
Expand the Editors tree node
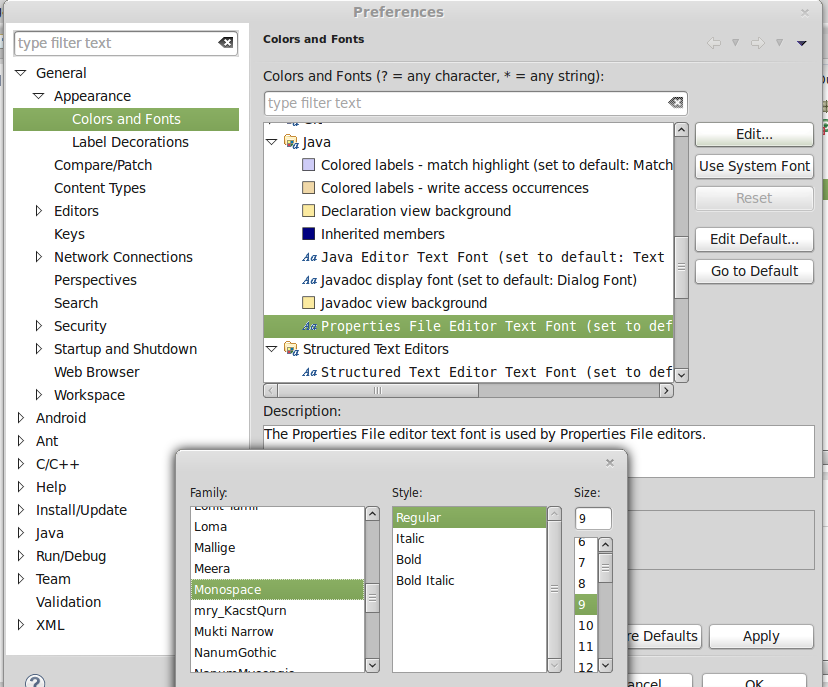click(x=39, y=211)
